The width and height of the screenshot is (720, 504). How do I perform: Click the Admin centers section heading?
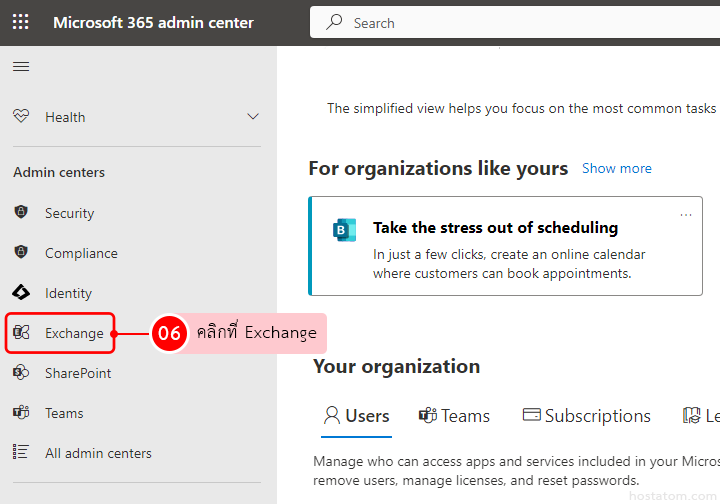[x=59, y=172]
